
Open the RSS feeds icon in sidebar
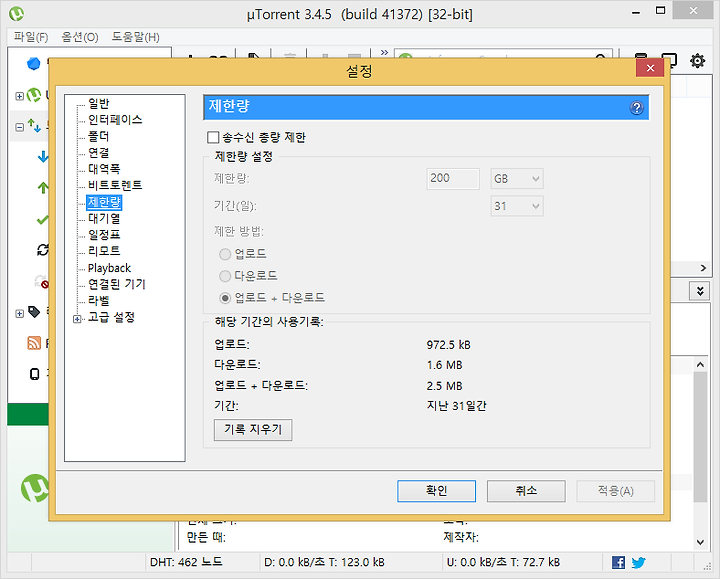pyautogui.click(x=34, y=343)
